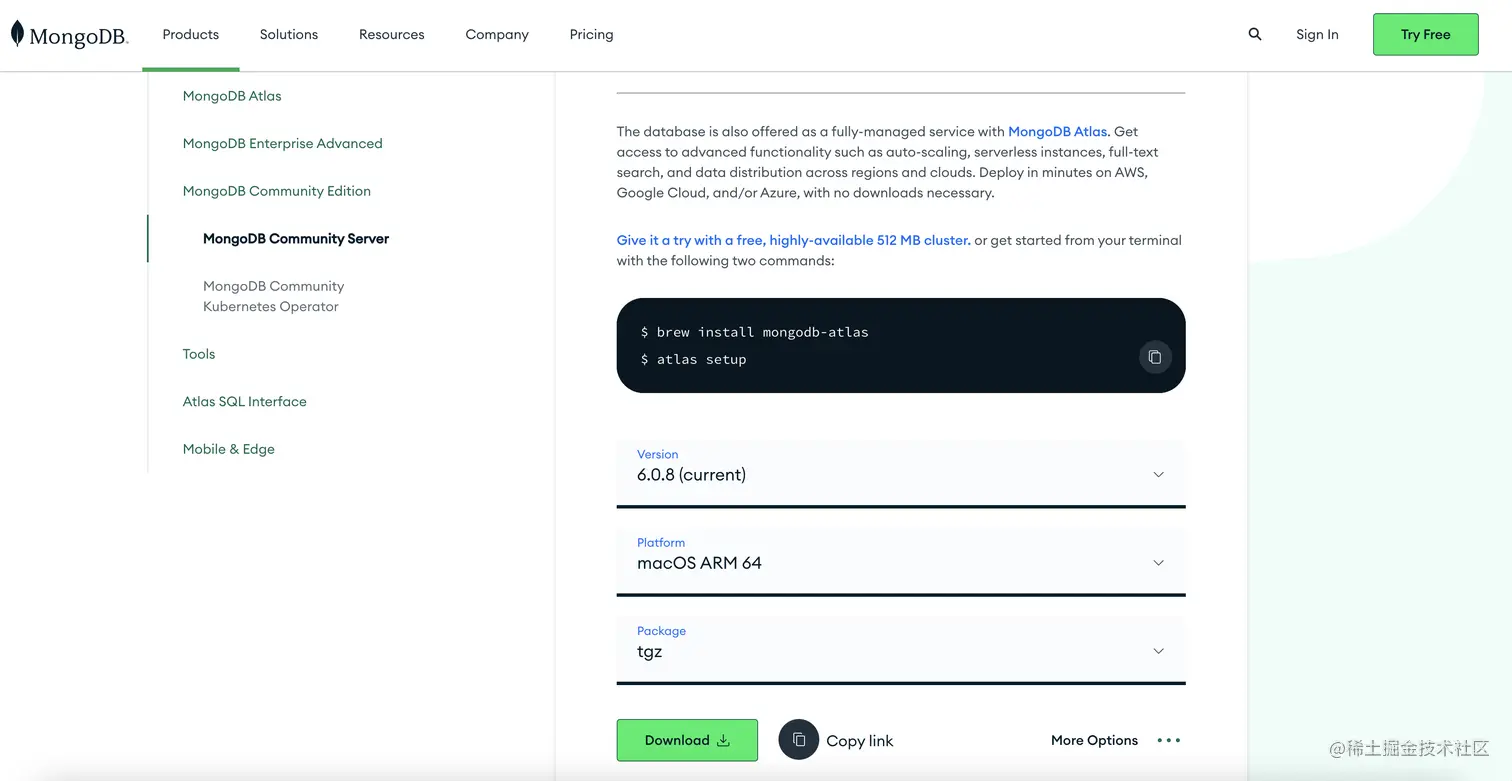
Task: Follow the MongoDB Atlas inline link
Action: (1058, 131)
